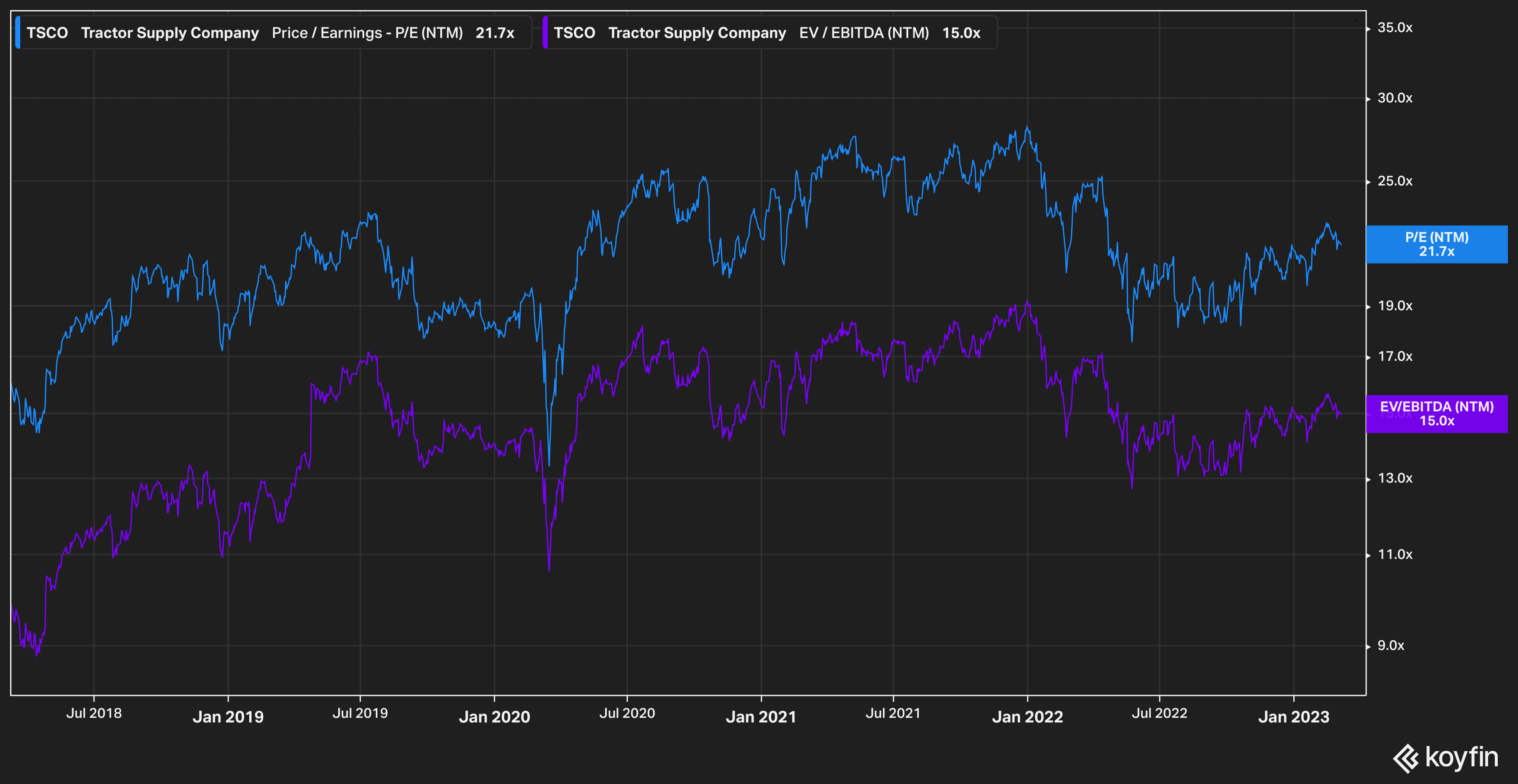Screen dimensions: 1518x784
Task: Click the Jul 2021 date label
Action: point(893,713)
